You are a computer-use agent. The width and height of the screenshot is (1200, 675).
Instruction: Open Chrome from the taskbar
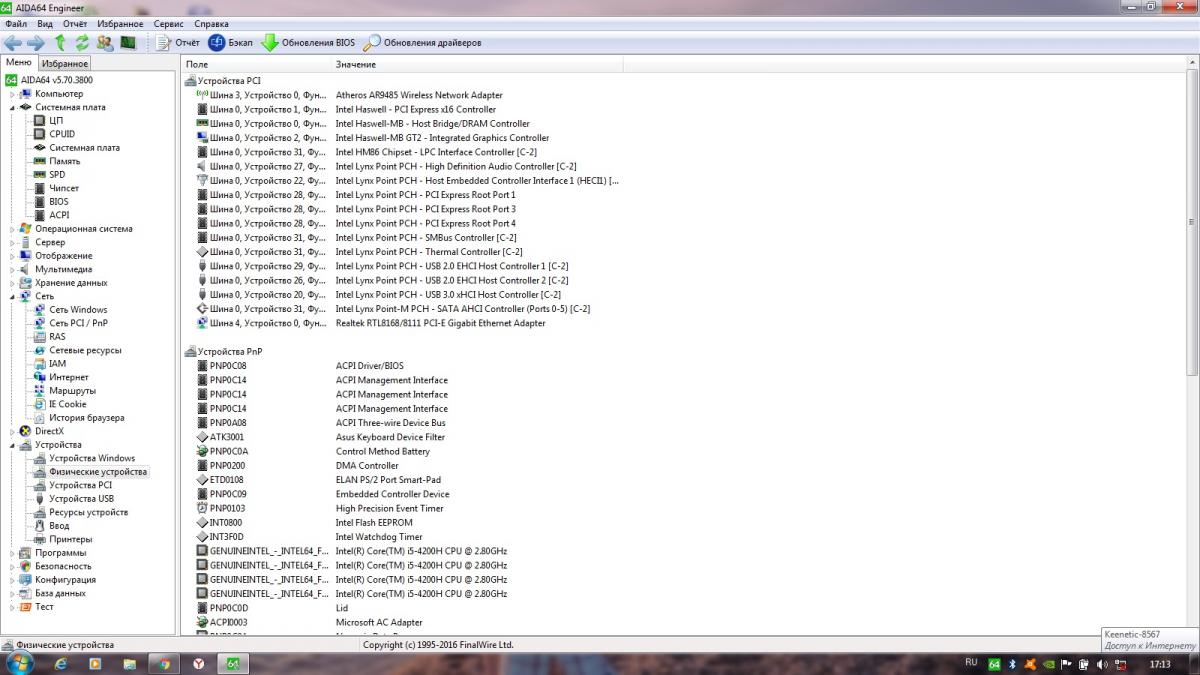(164, 663)
